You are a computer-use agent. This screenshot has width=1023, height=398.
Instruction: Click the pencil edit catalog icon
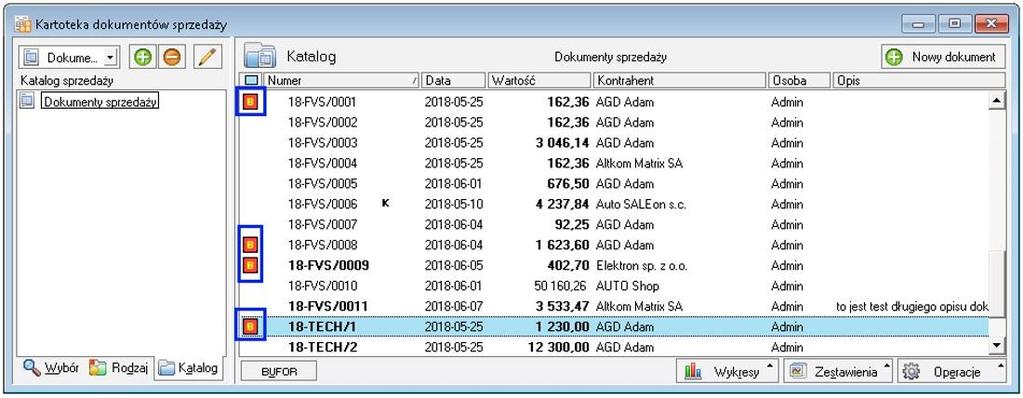pos(207,57)
